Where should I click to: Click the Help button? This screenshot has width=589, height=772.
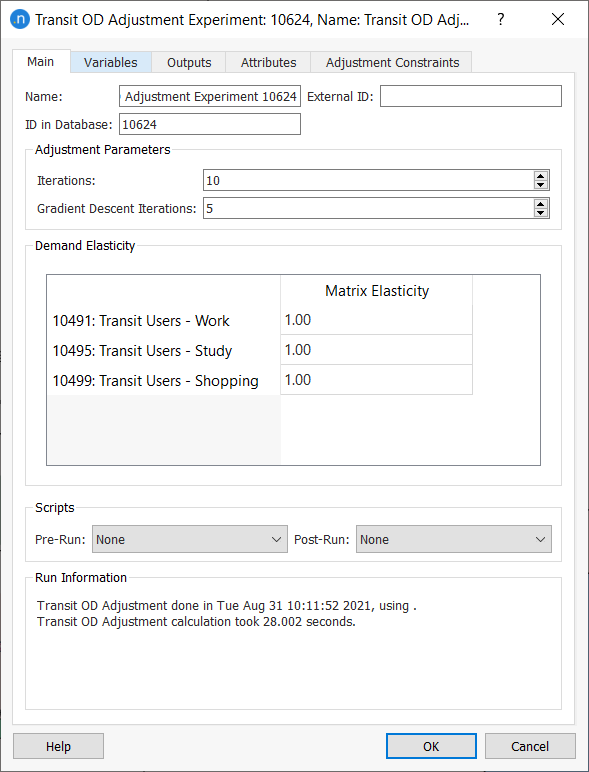pyautogui.click(x=59, y=746)
